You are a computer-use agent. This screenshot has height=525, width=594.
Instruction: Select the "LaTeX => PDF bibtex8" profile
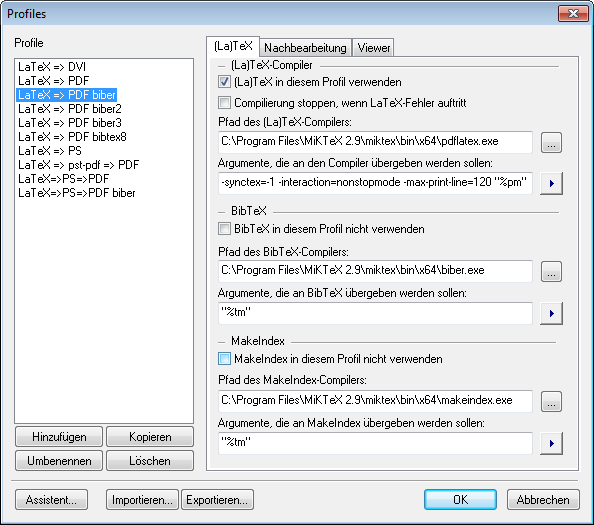(x=72, y=137)
